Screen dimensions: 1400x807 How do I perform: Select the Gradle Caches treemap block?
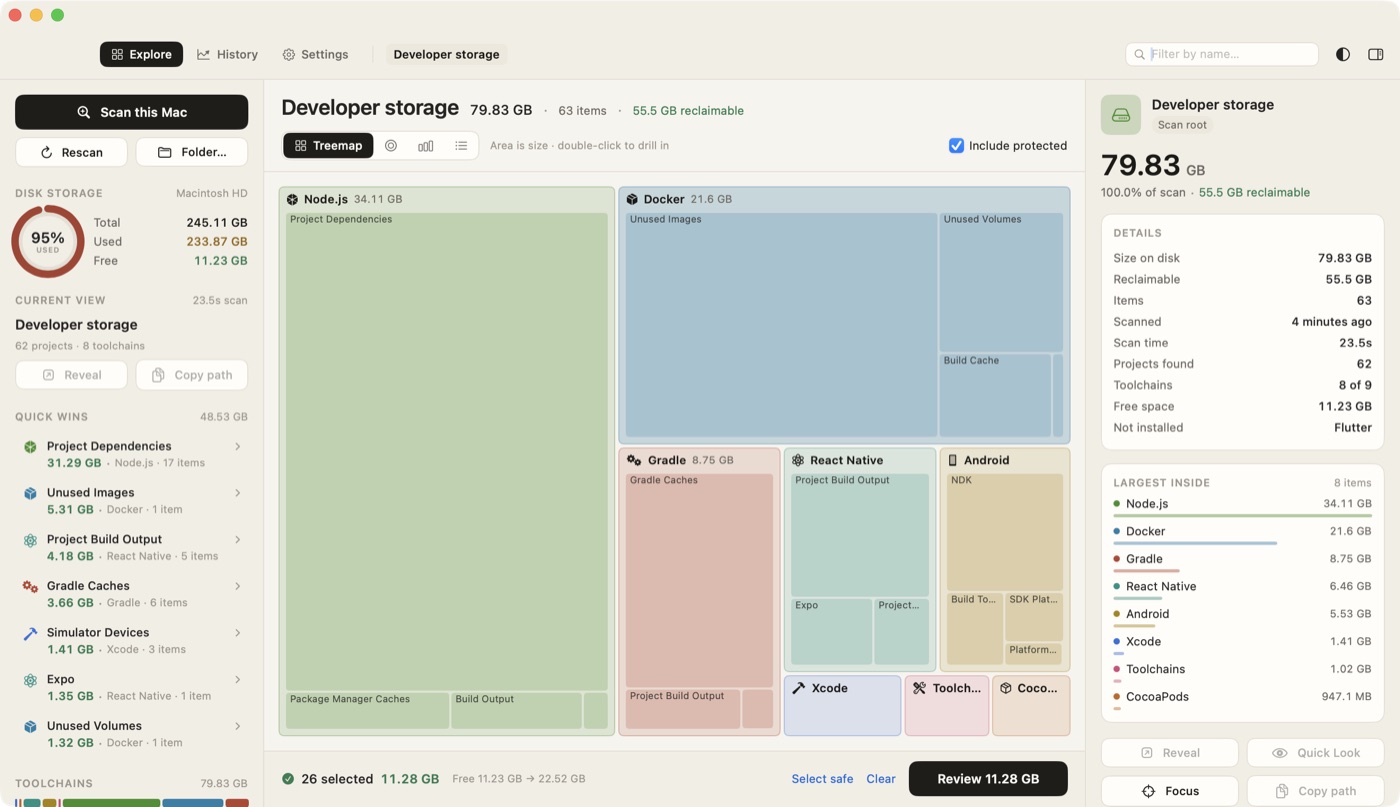coord(699,580)
